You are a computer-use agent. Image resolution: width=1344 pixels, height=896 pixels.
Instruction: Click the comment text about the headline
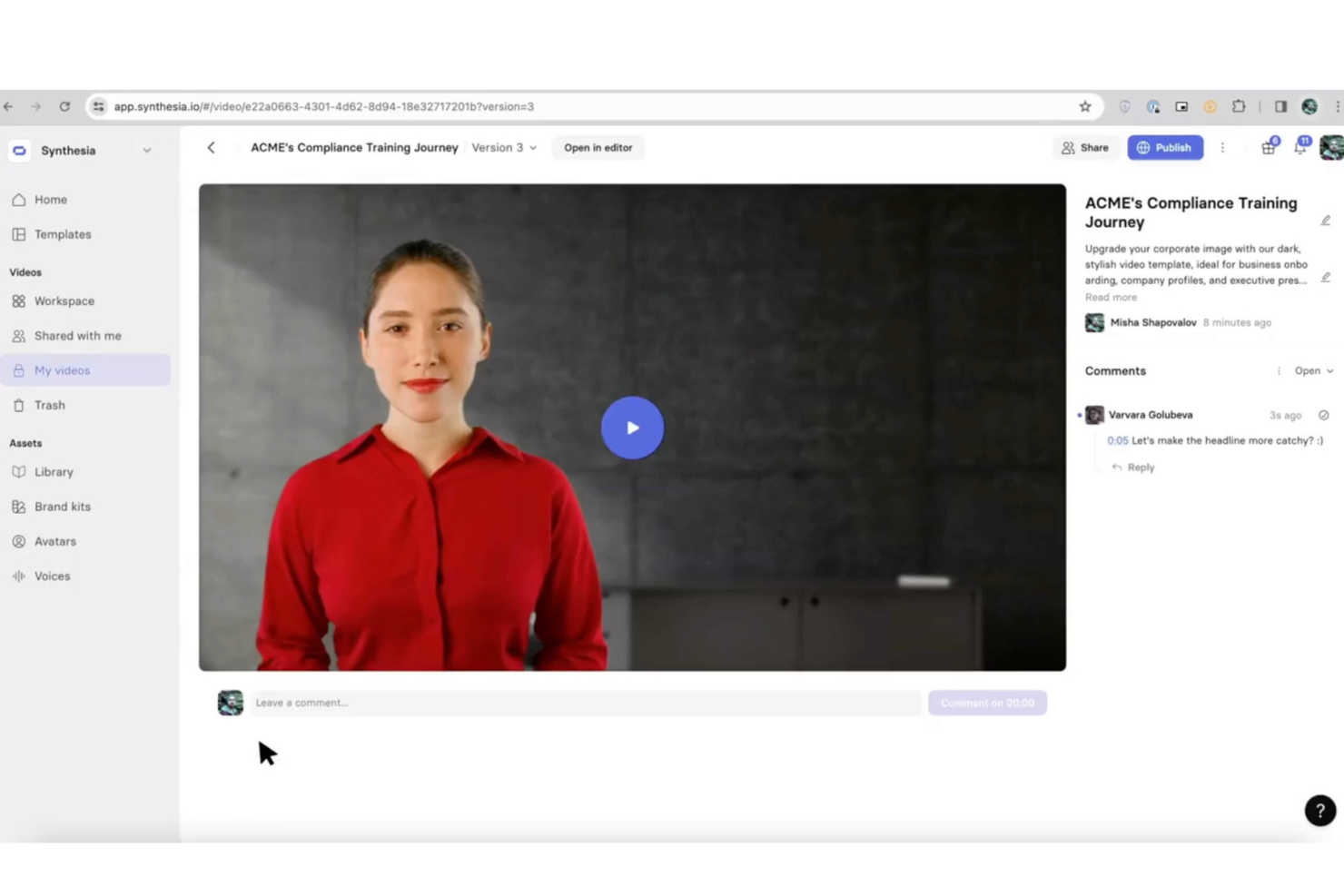[1228, 441]
